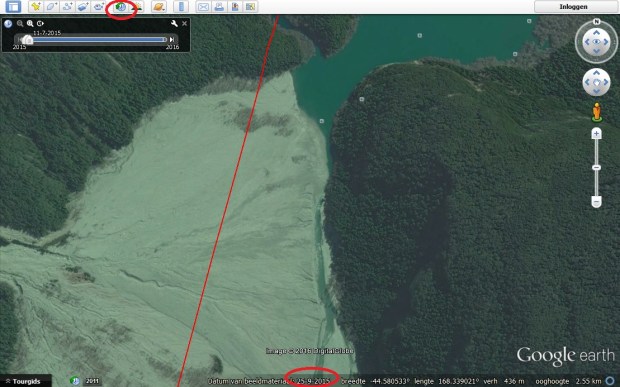The image size is (620, 387).
Task: Zoom in the time slider range
Action: click(30, 24)
